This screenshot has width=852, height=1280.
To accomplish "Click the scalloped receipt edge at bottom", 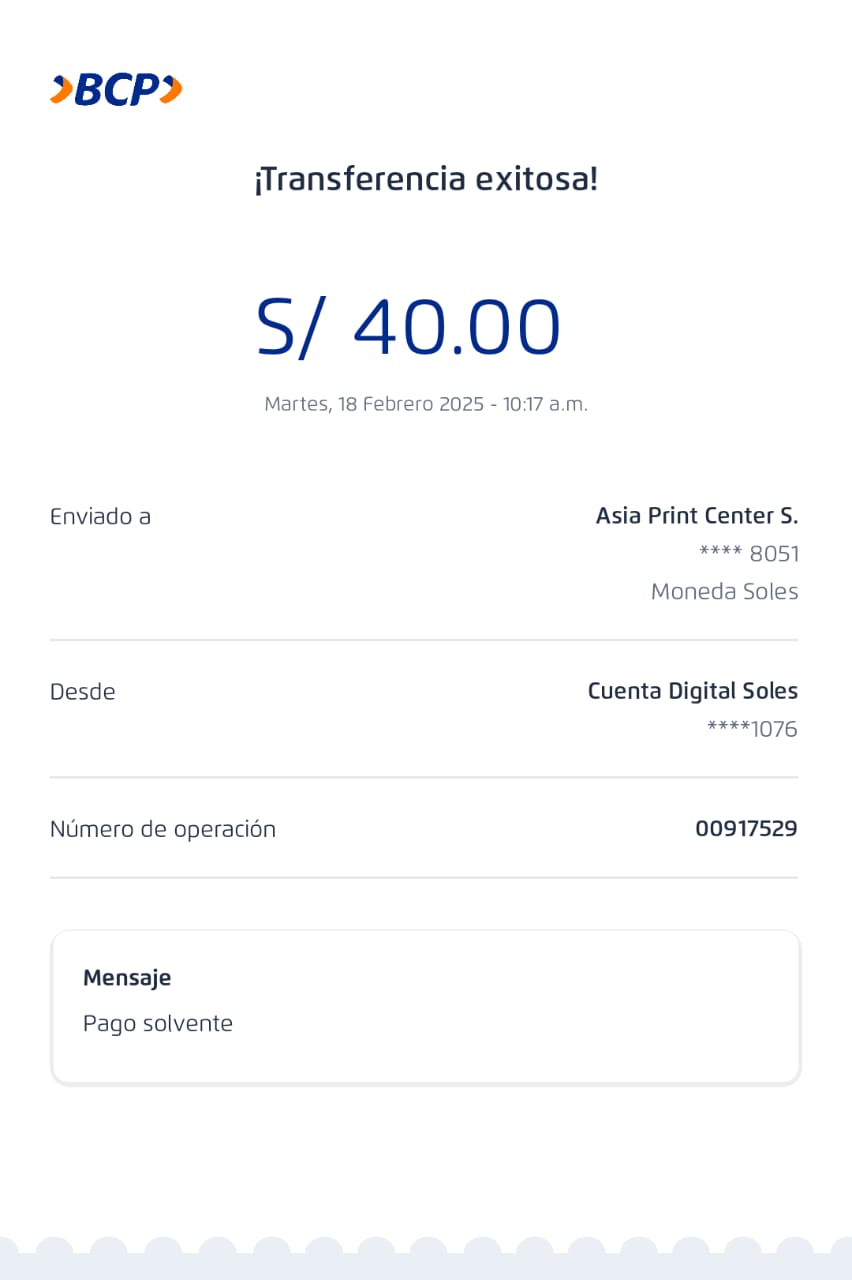I will 426,1260.
